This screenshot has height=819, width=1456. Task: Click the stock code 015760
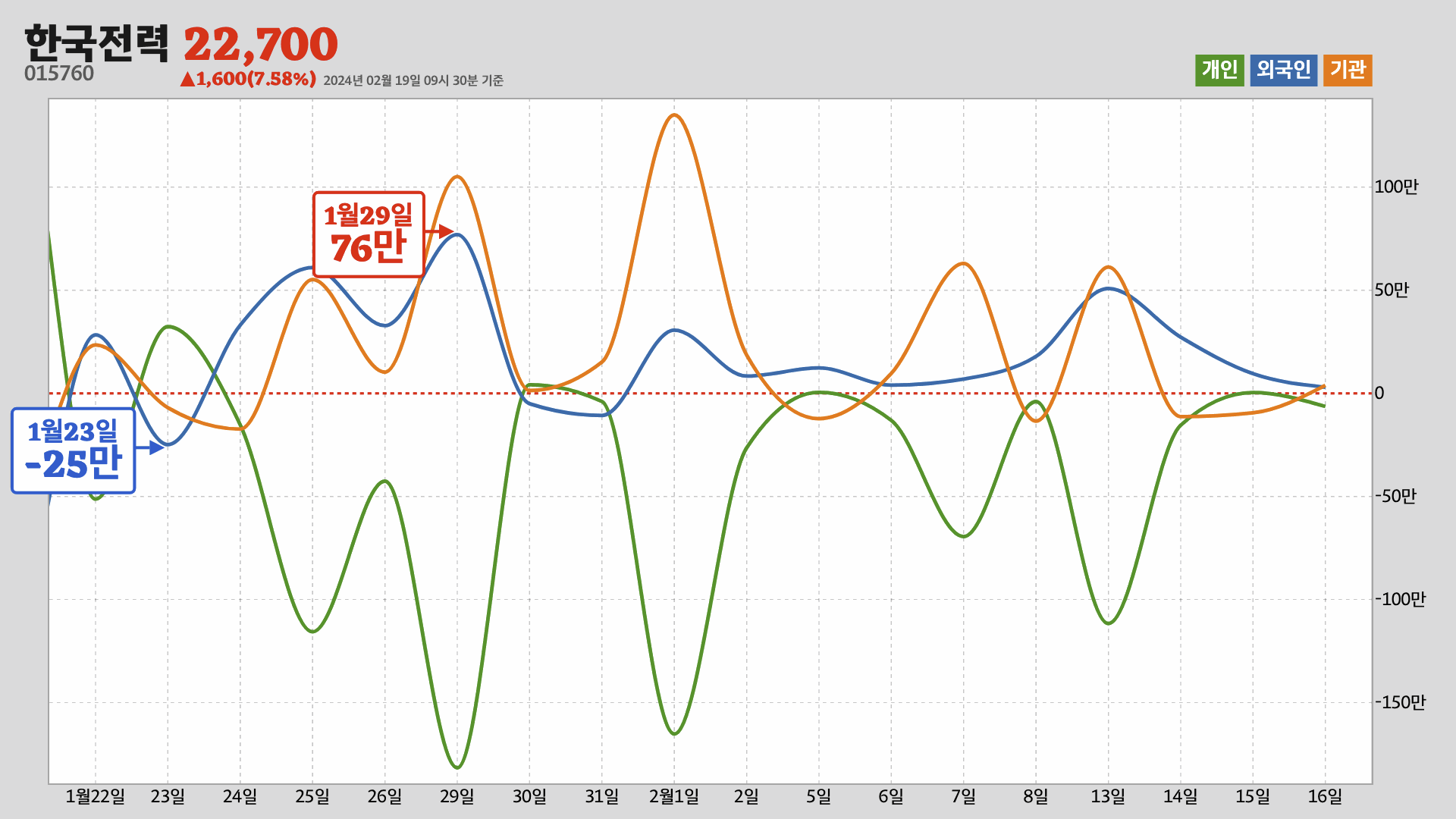point(59,74)
